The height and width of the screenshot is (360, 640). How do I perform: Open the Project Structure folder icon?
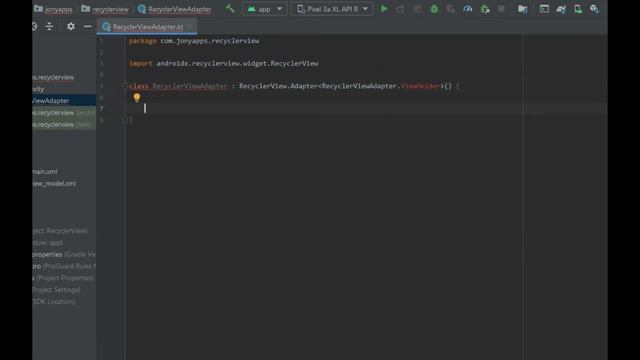click(x=522, y=9)
